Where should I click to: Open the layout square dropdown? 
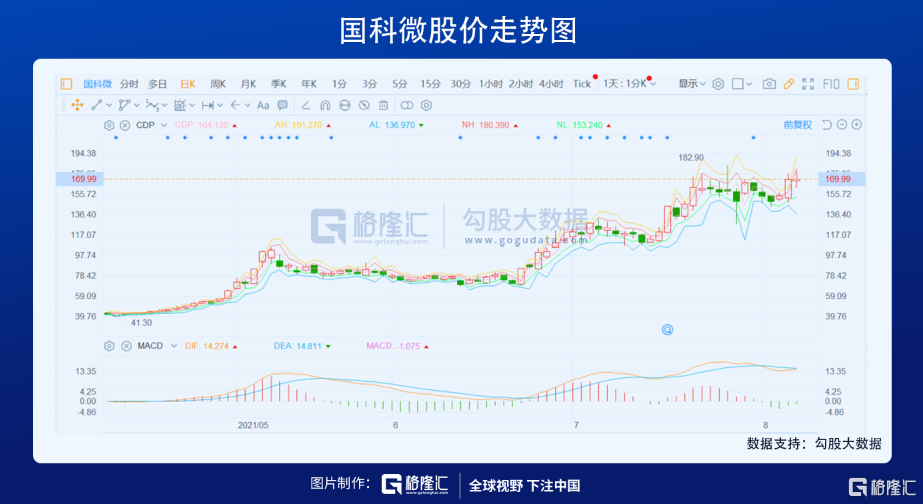coord(742,84)
